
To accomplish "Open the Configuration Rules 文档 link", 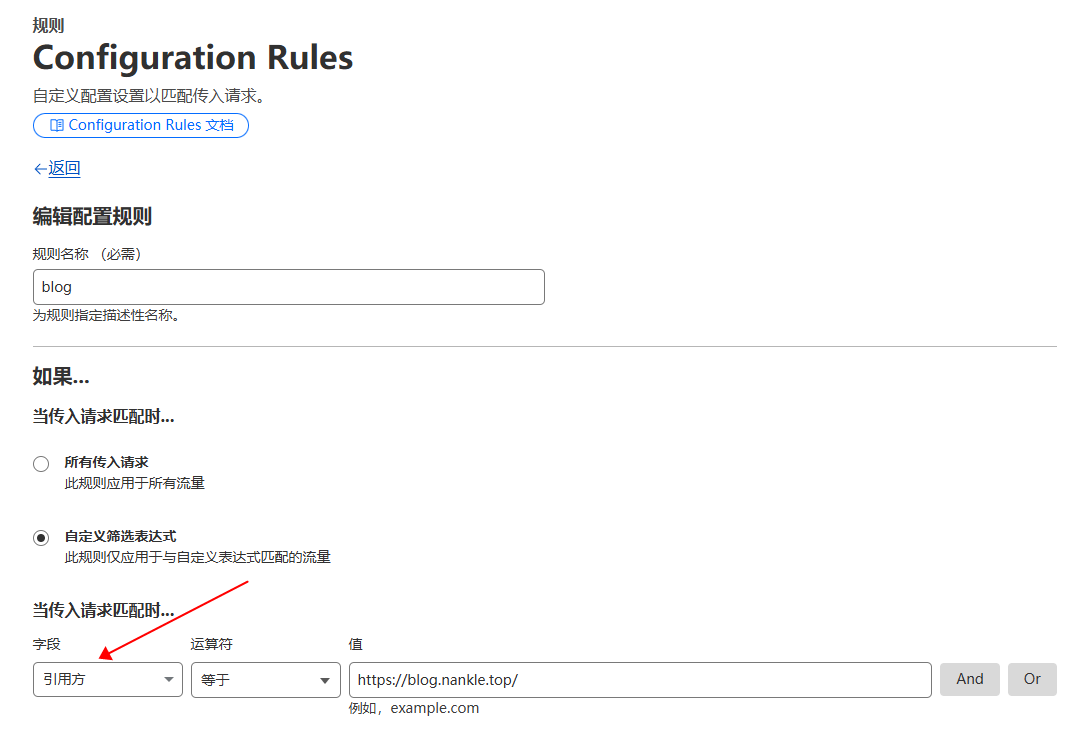I will [141, 126].
